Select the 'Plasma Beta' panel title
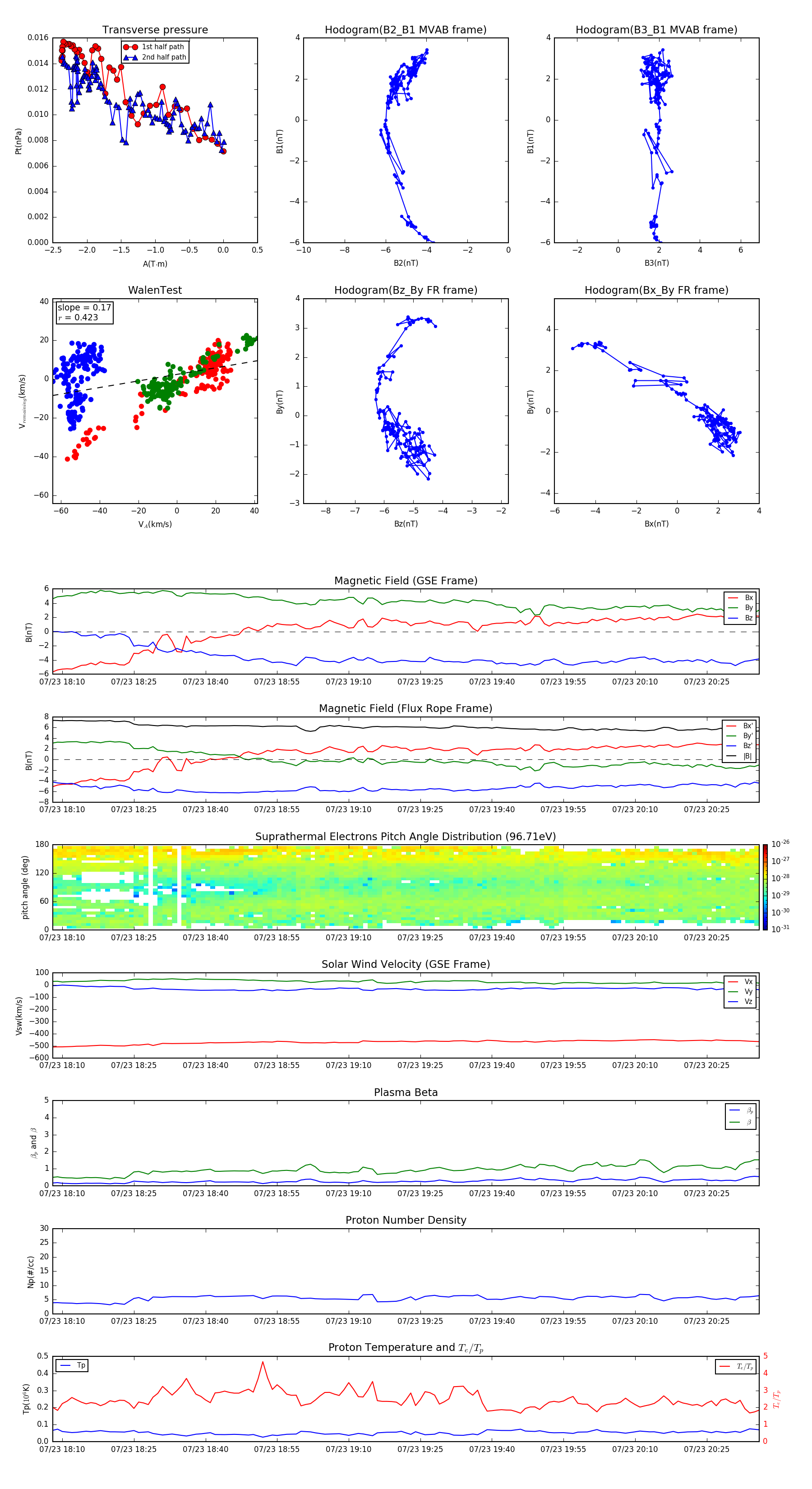Viewport: 812px width, 1489px height. pyautogui.click(x=406, y=1093)
